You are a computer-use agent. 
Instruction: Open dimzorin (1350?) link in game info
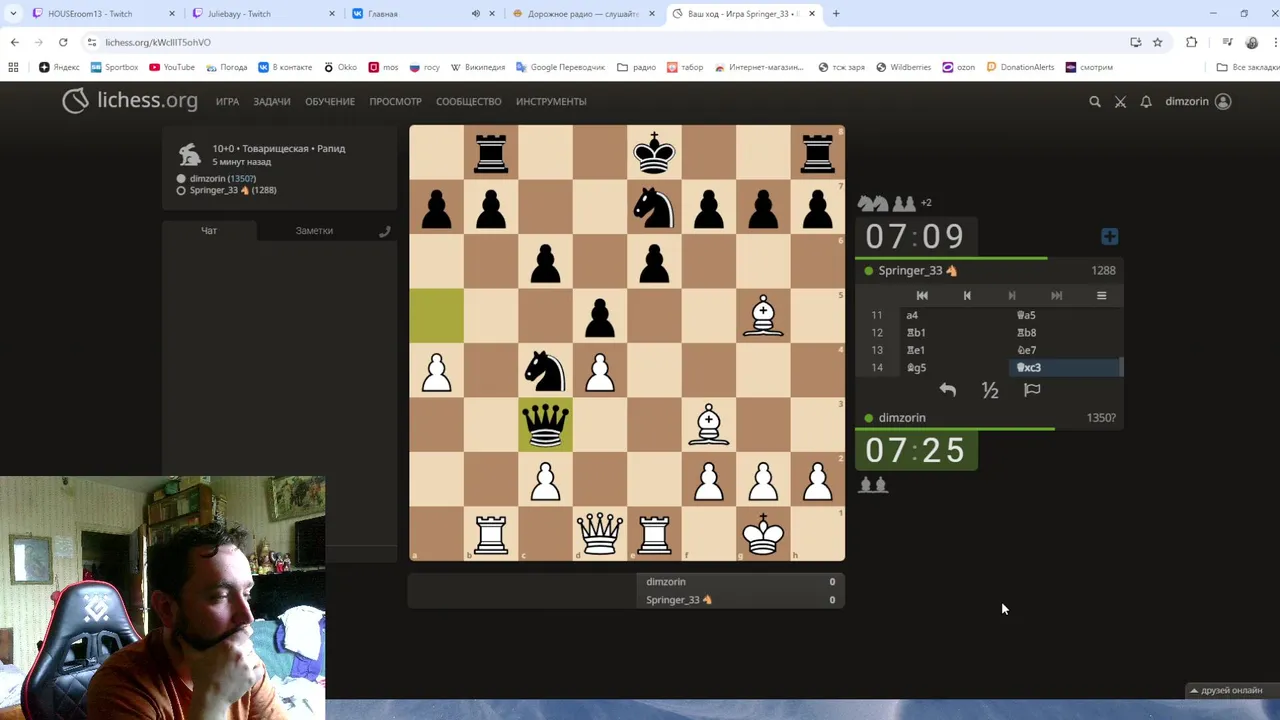point(222,179)
